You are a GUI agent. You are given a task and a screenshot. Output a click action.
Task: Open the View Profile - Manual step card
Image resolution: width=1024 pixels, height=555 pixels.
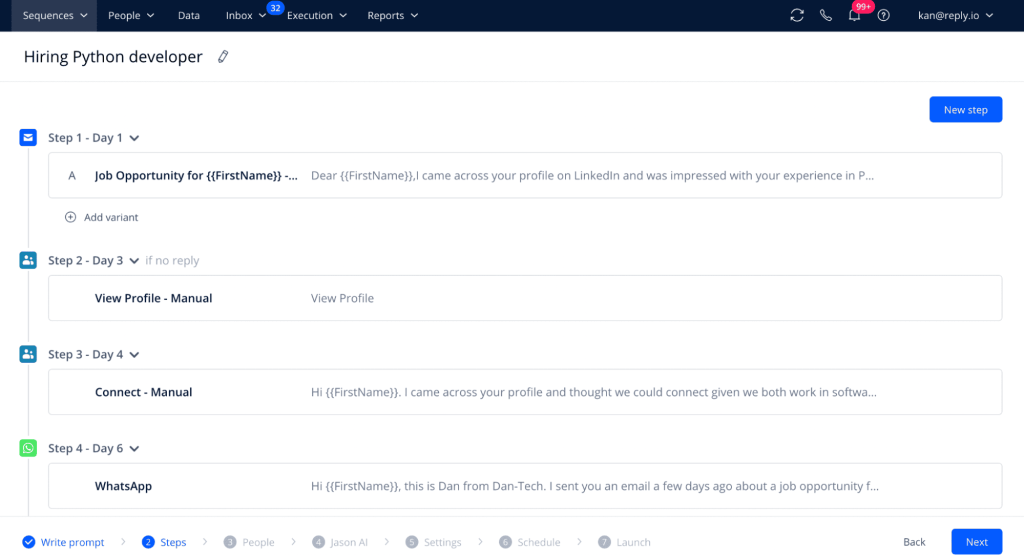tap(525, 298)
